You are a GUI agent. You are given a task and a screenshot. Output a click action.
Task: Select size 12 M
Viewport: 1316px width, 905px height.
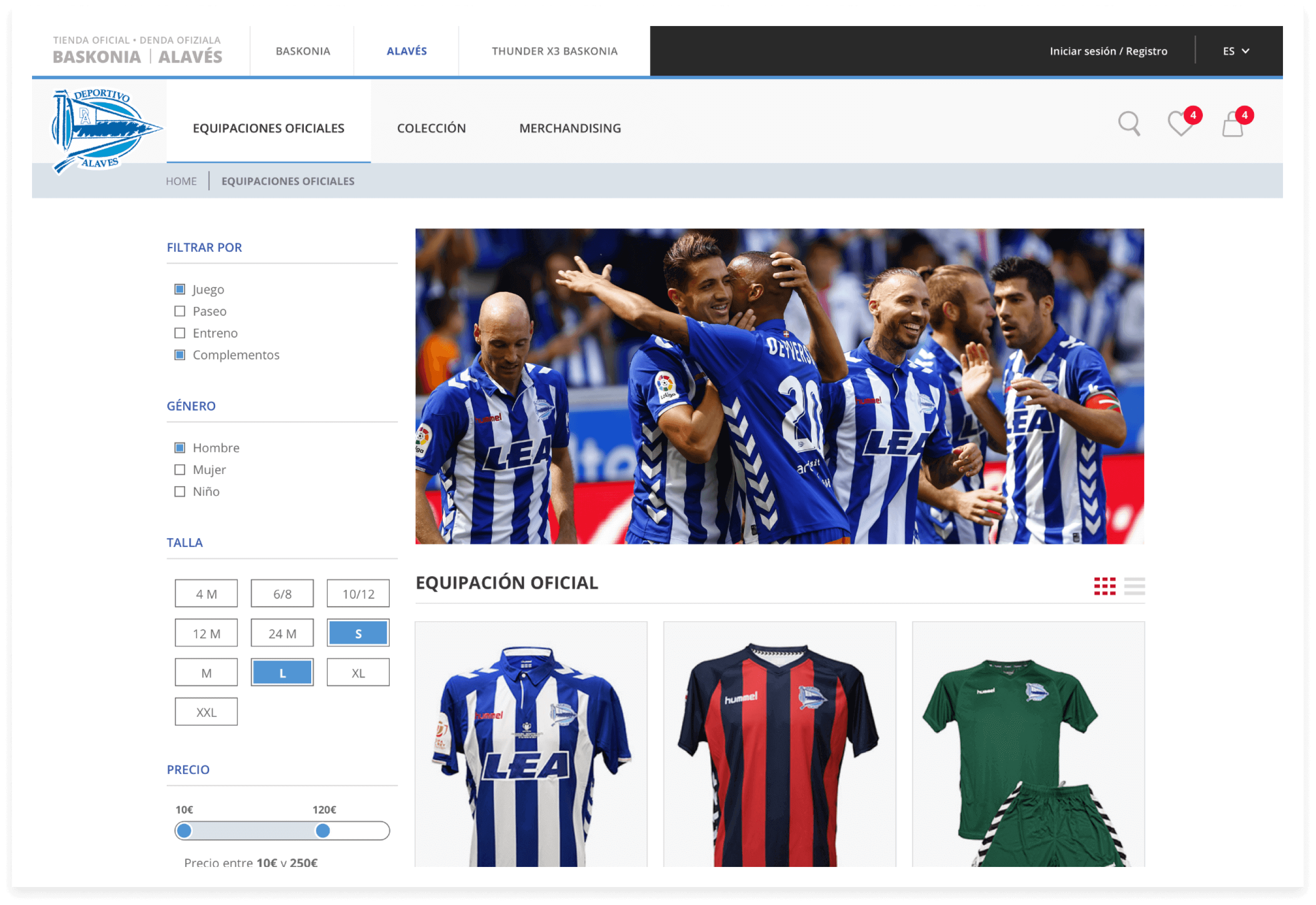click(x=206, y=633)
